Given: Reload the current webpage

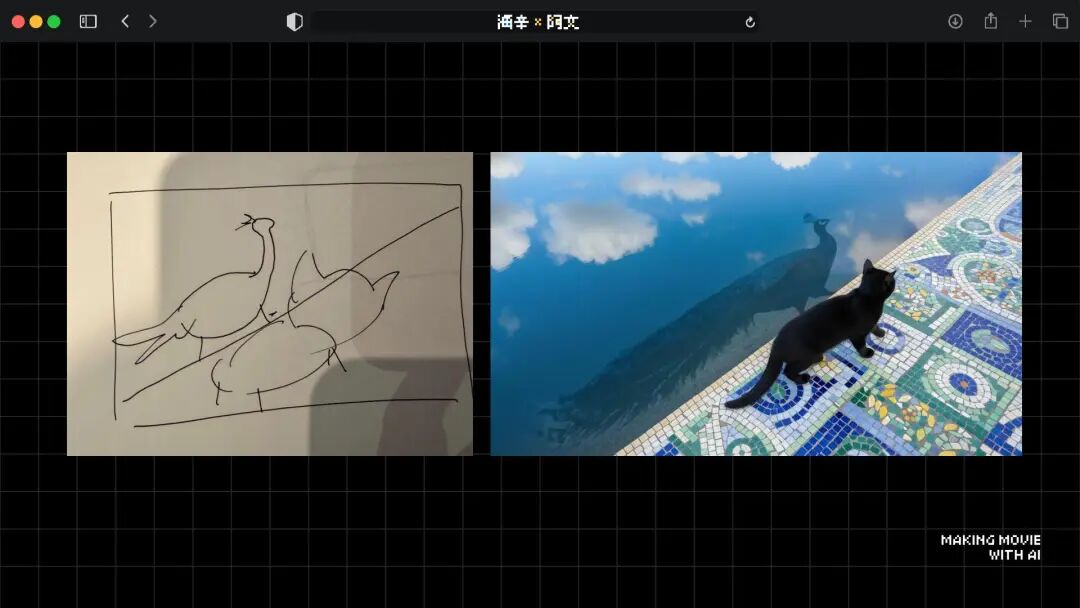Looking at the screenshot, I should point(749,20).
